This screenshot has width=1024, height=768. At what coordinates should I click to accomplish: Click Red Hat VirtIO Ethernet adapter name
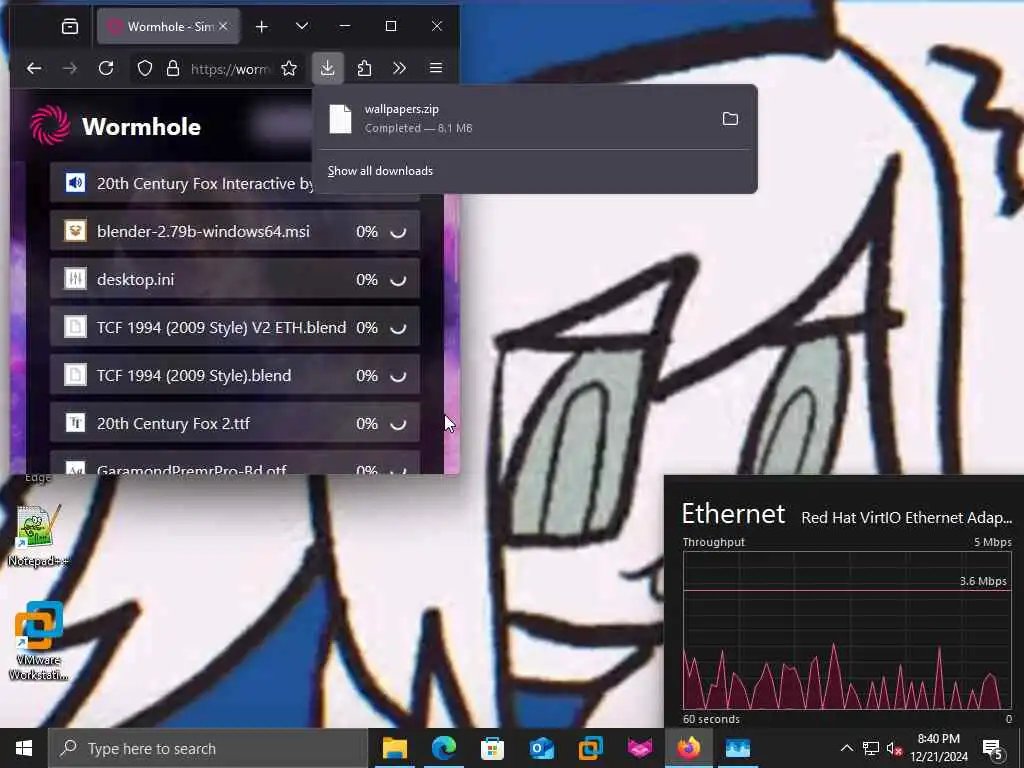pos(906,517)
